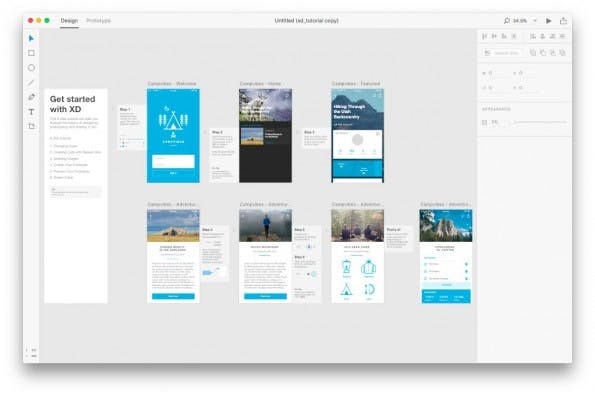595x396 pixels.
Task: Click the blue Welcome artboard
Action: [173, 136]
